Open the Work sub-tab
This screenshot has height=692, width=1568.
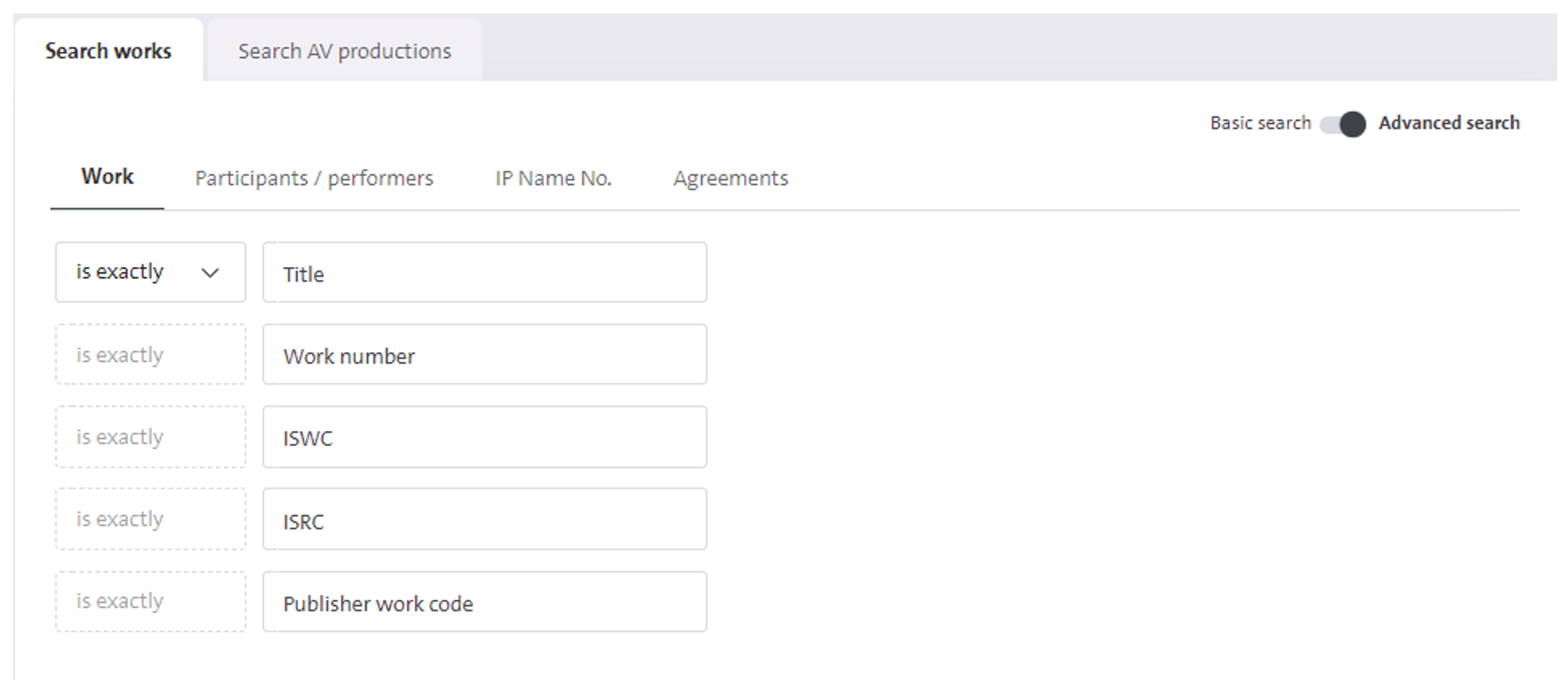click(x=107, y=177)
